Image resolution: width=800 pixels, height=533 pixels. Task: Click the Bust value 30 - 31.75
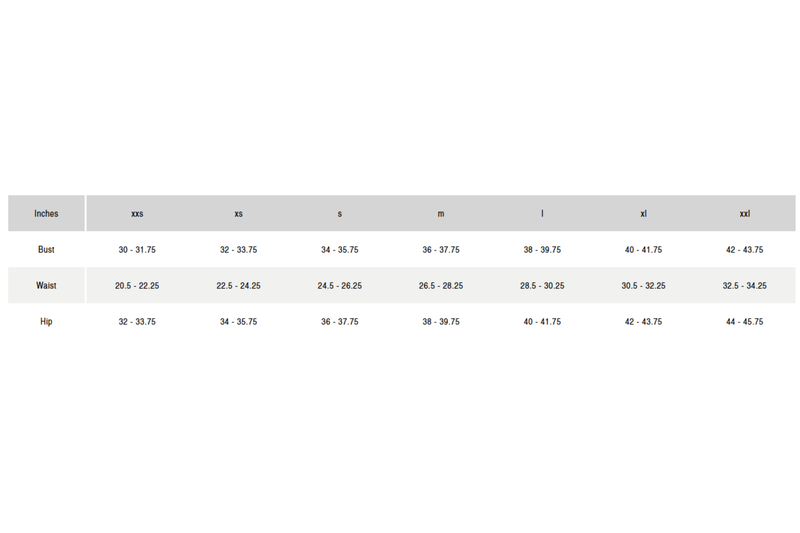[x=137, y=250]
